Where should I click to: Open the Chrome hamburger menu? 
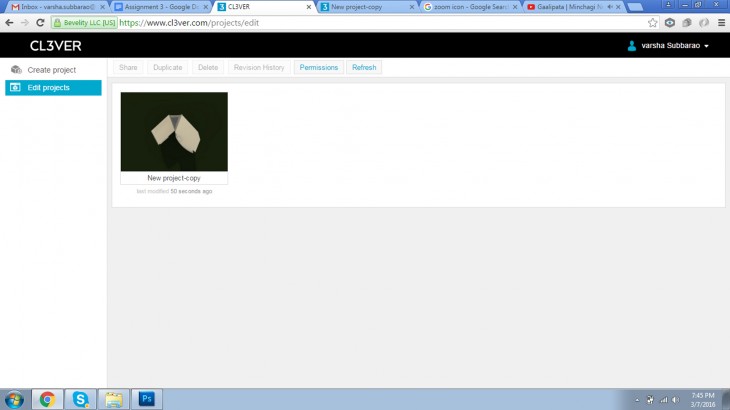pos(721,22)
